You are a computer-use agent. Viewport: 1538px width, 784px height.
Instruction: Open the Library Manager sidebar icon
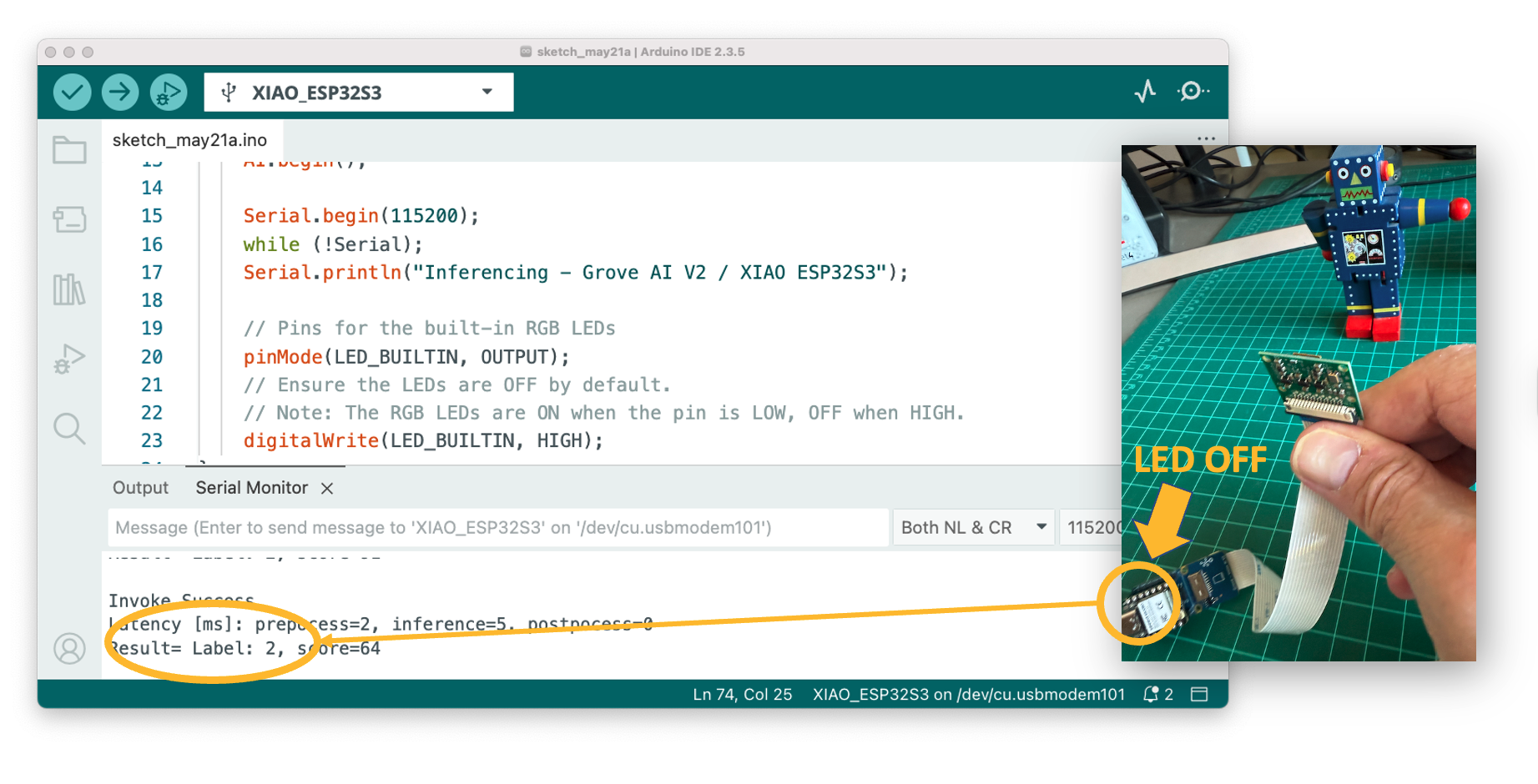click(x=69, y=289)
